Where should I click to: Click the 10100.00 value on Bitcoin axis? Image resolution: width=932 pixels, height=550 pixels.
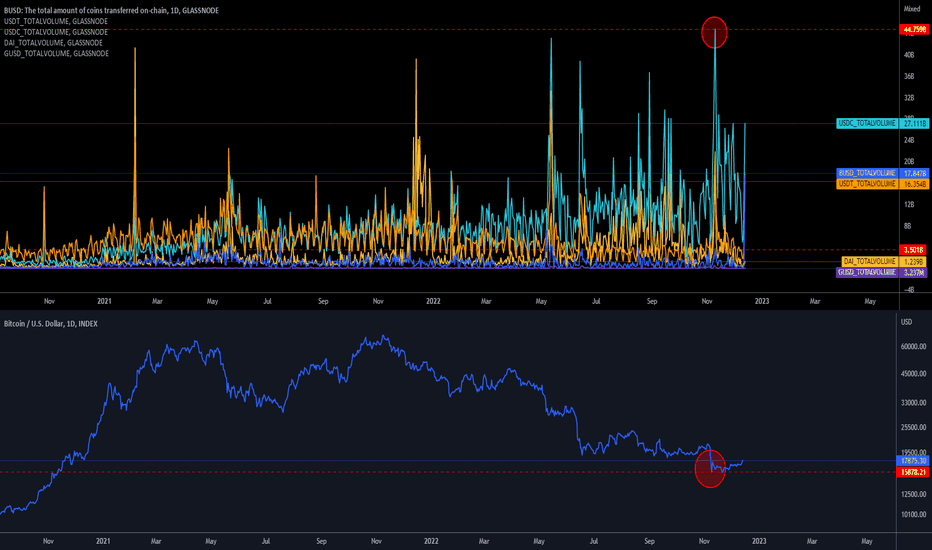tap(913, 514)
